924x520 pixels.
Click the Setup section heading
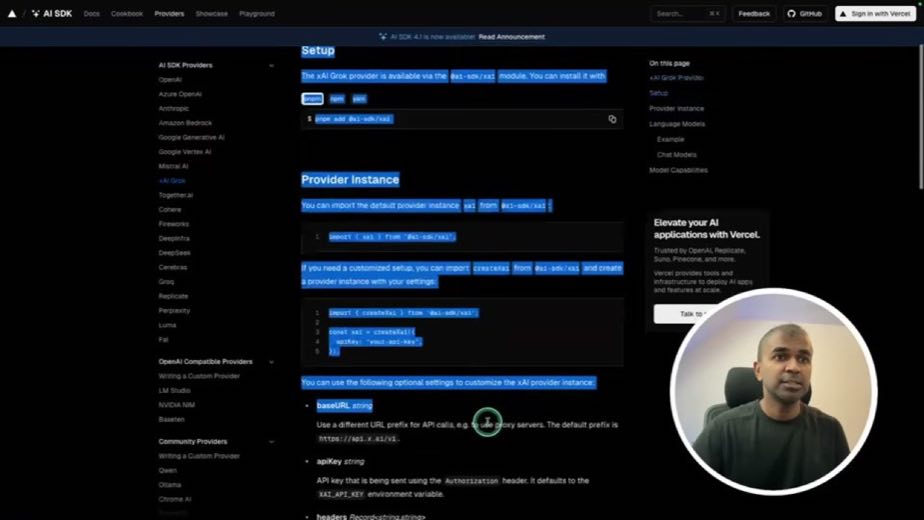pyautogui.click(x=318, y=51)
